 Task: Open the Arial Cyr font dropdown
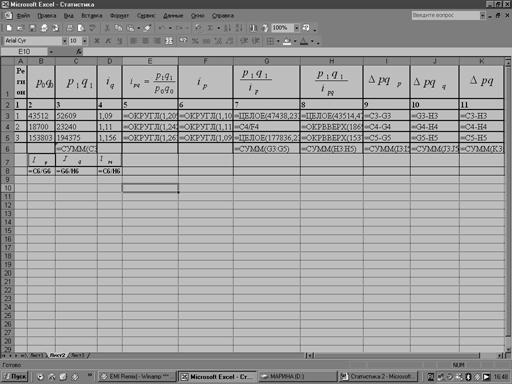pos(64,41)
